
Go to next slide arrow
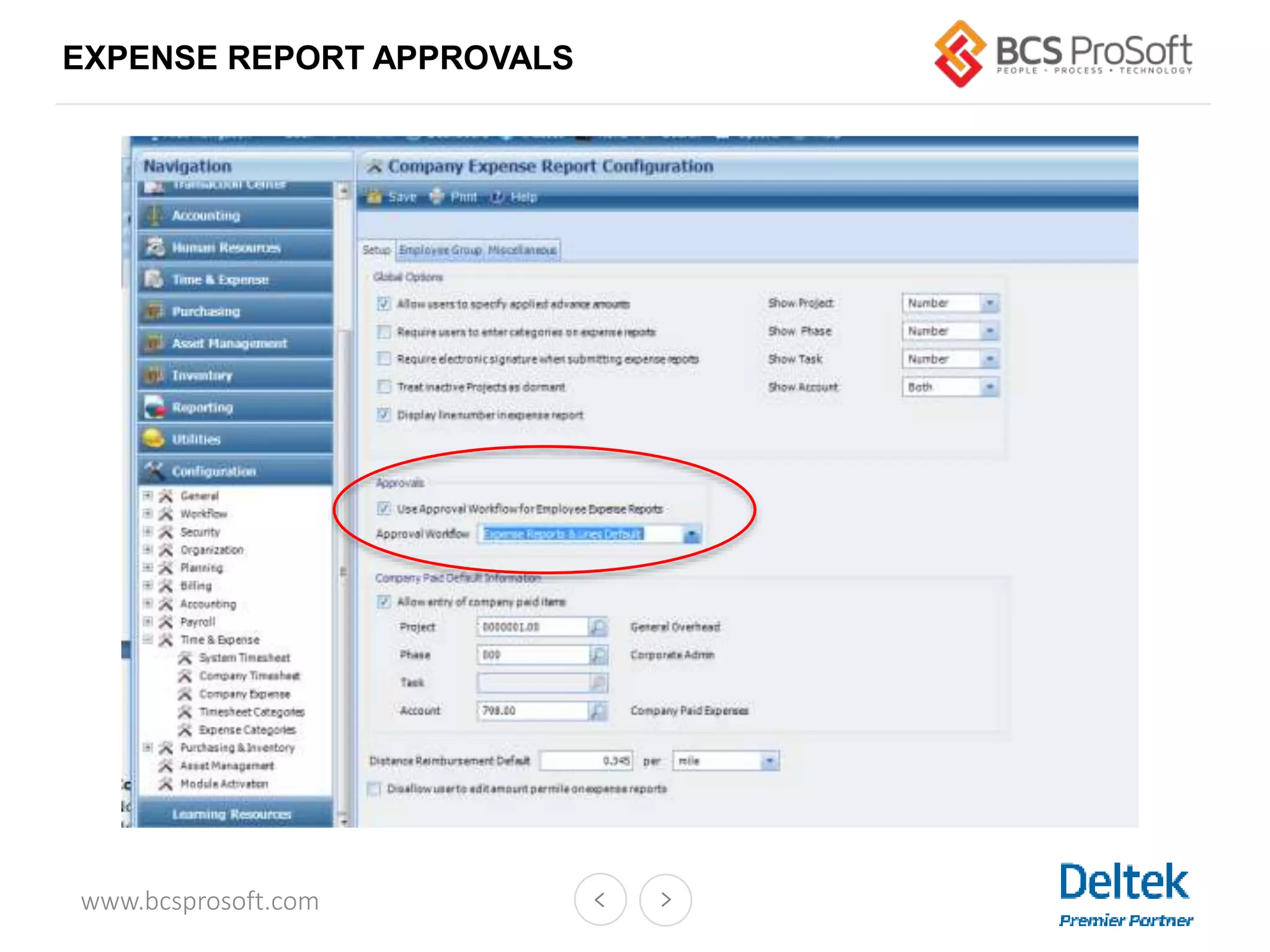pyautogui.click(x=665, y=899)
